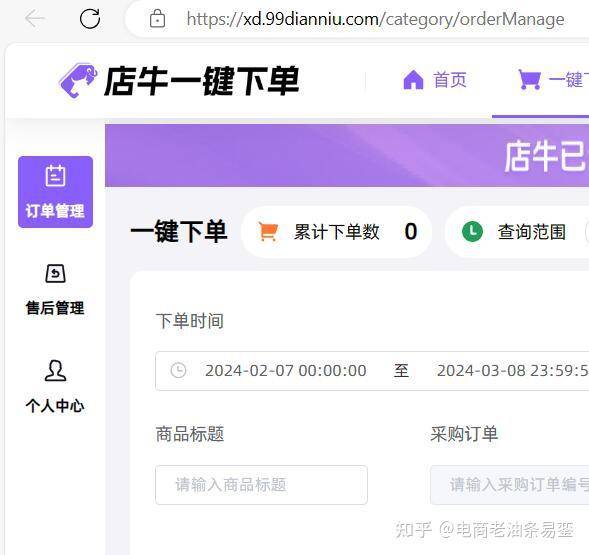Click the 个人中心 user icon

(55, 371)
